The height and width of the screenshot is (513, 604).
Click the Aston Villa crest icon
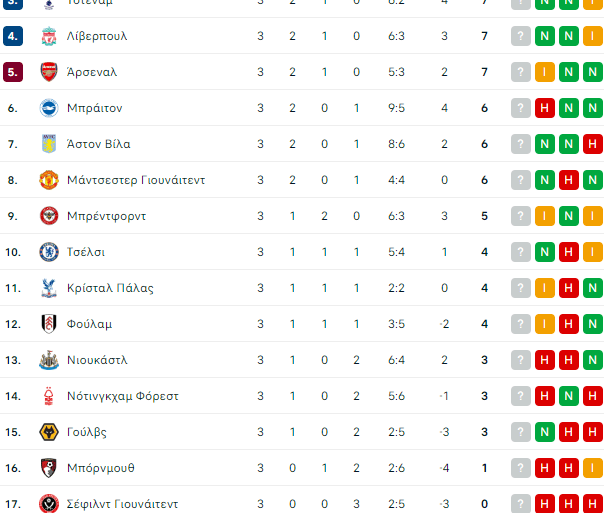tap(49, 144)
